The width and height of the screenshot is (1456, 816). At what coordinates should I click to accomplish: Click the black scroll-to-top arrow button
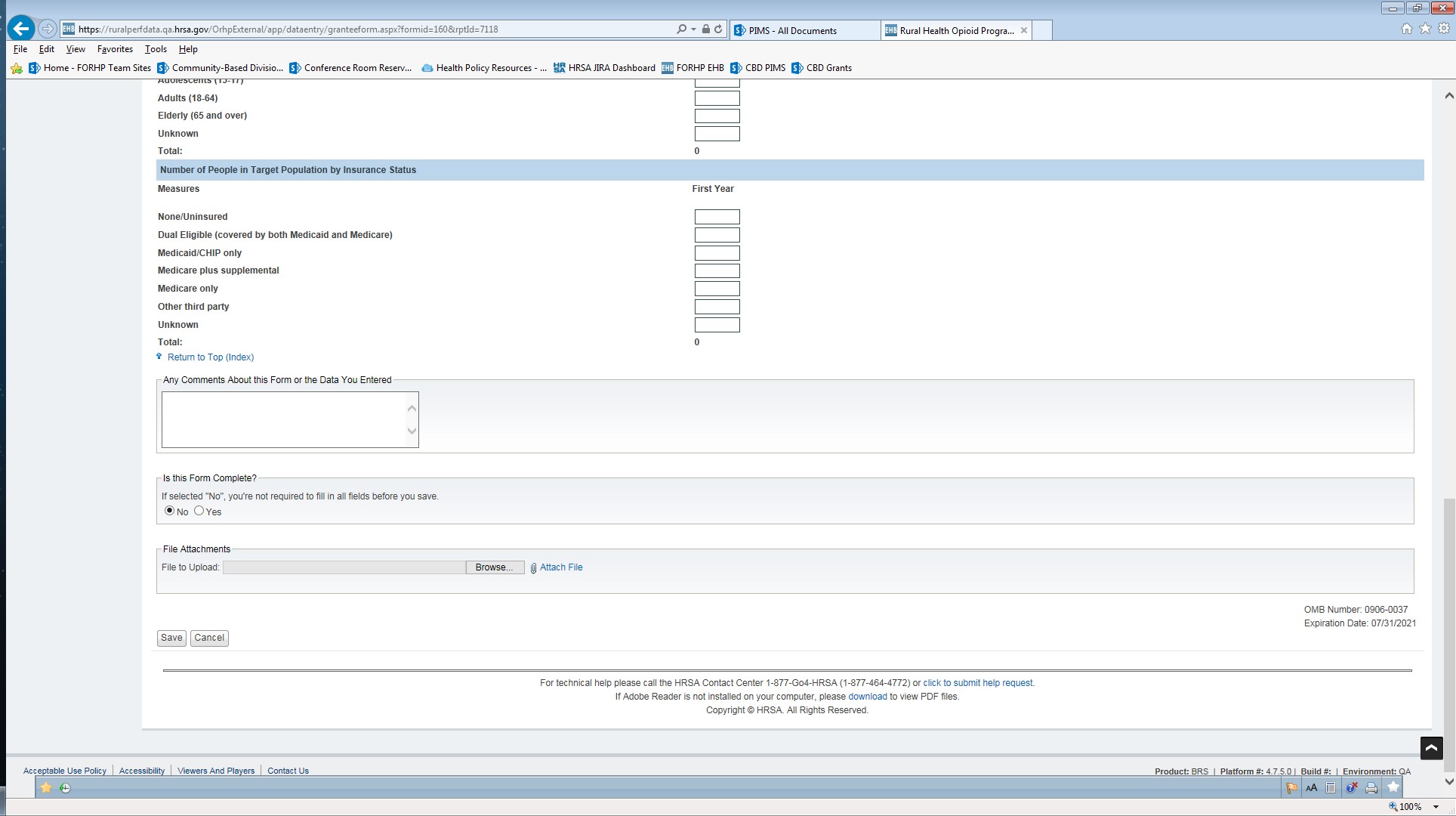[x=1431, y=748]
